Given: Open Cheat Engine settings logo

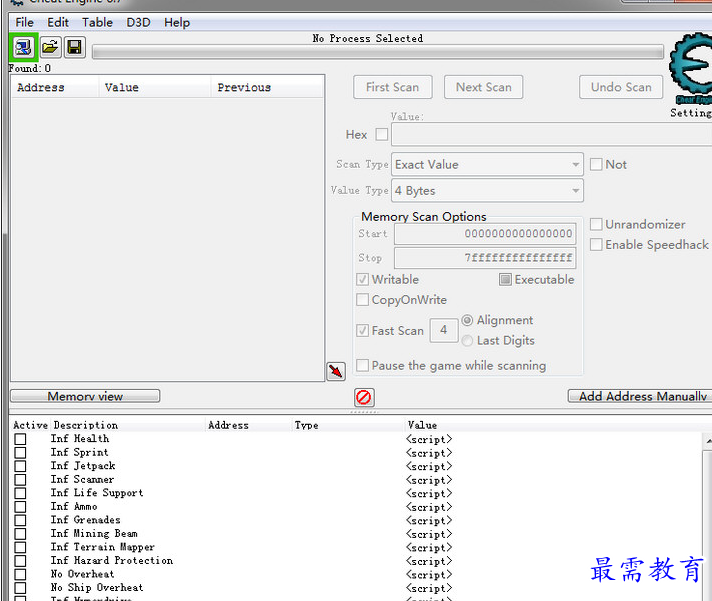Looking at the screenshot, I should tap(691, 68).
